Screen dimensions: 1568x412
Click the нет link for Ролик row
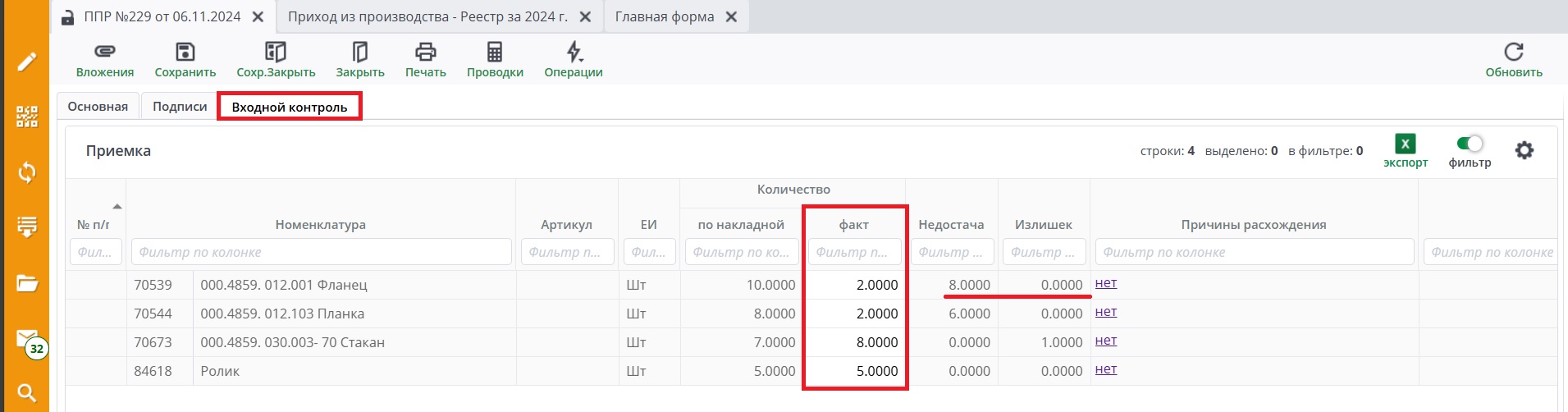click(x=1106, y=369)
